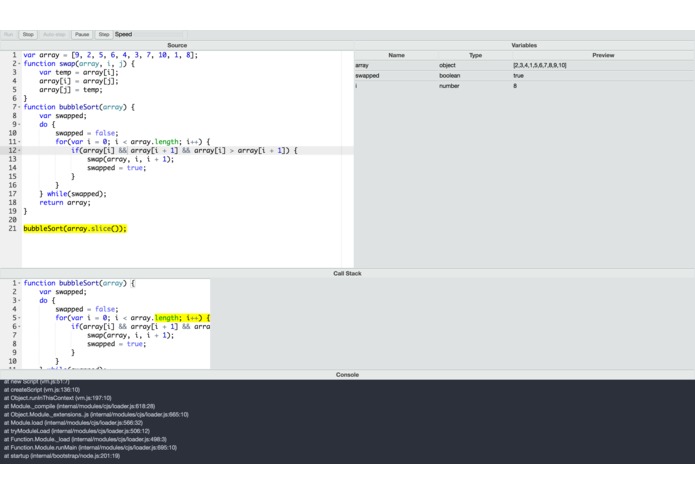This screenshot has width=695, height=494.
Task: Click the Step button
Action: tap(104, 35)
